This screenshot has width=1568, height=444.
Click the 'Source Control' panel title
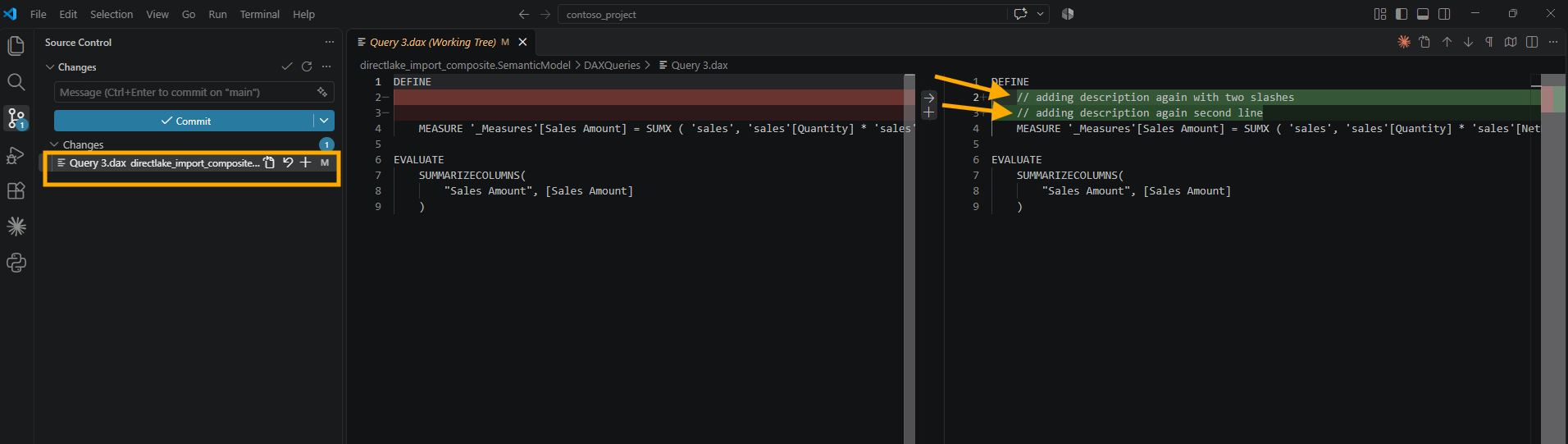pos(78,42)
